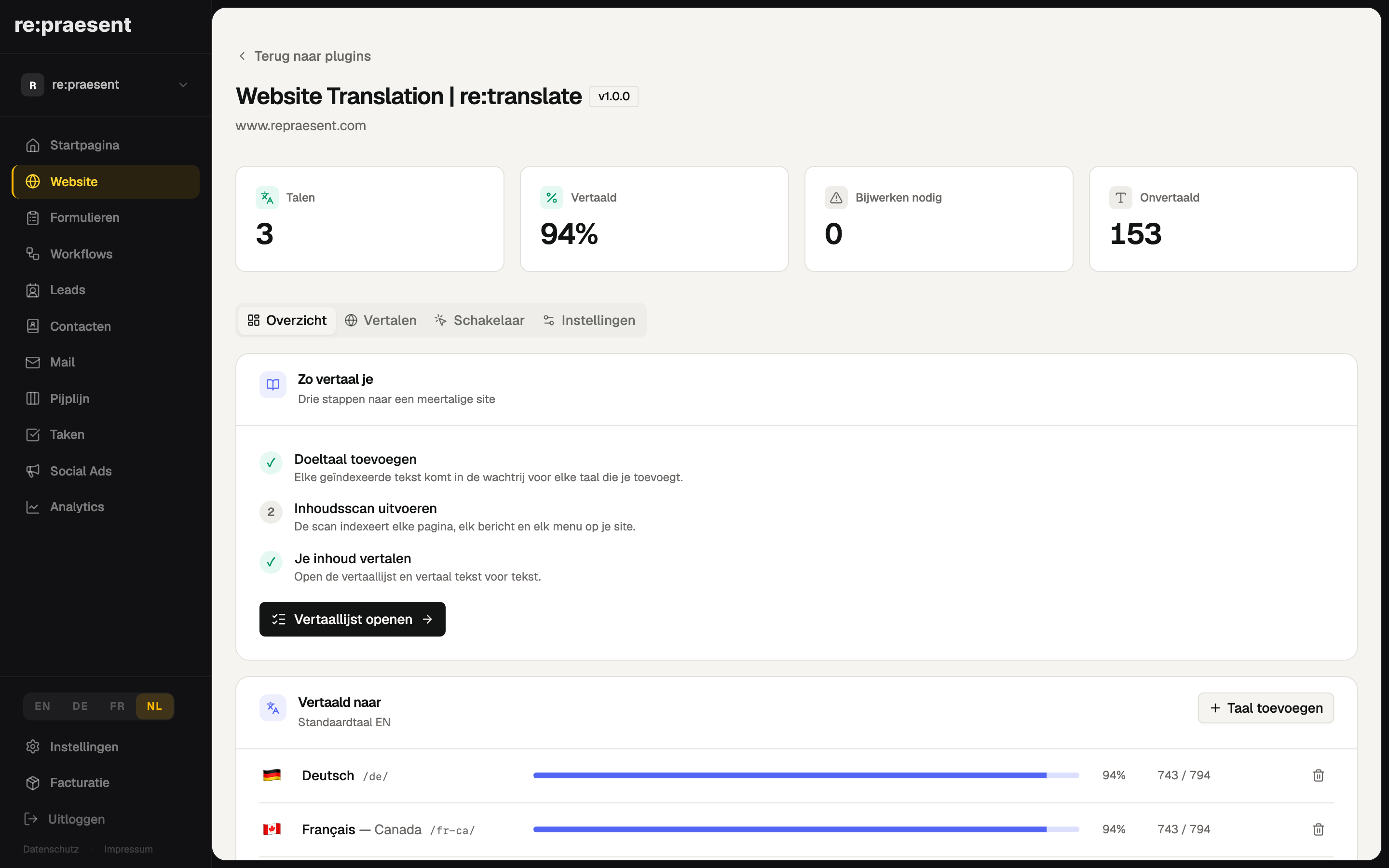Open the Contacten icon in sidebar
Viewport: 1389px width, 868px height.
point(33,326)
